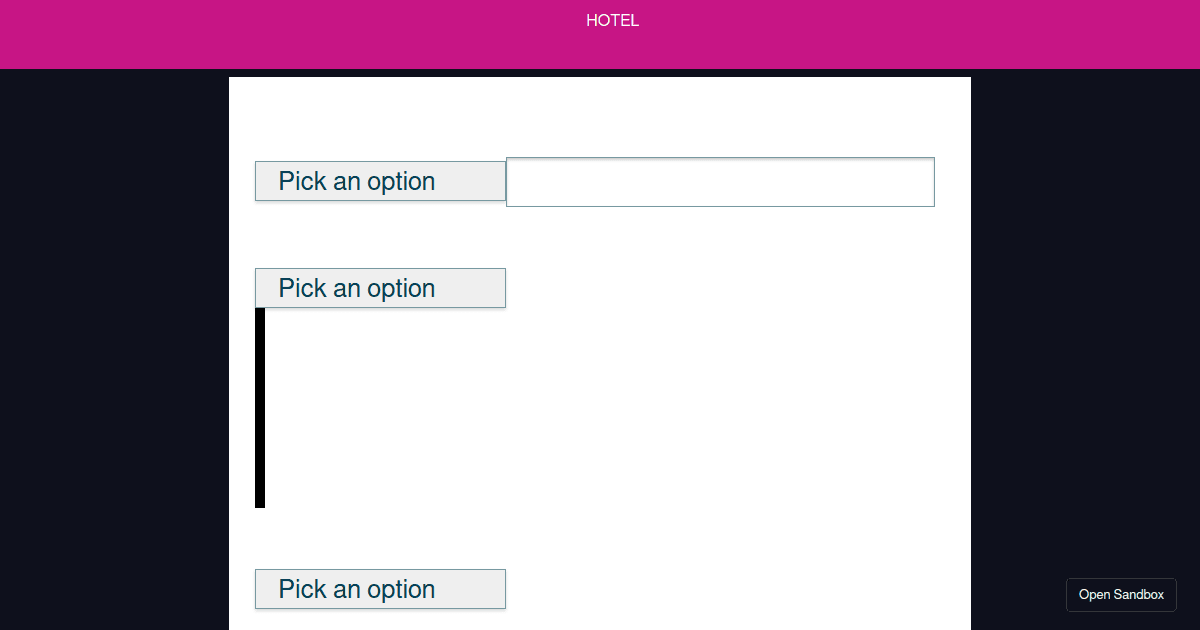Click the top end of the black bar
This screenshot has height=630, width=1200.
(260, 313)
